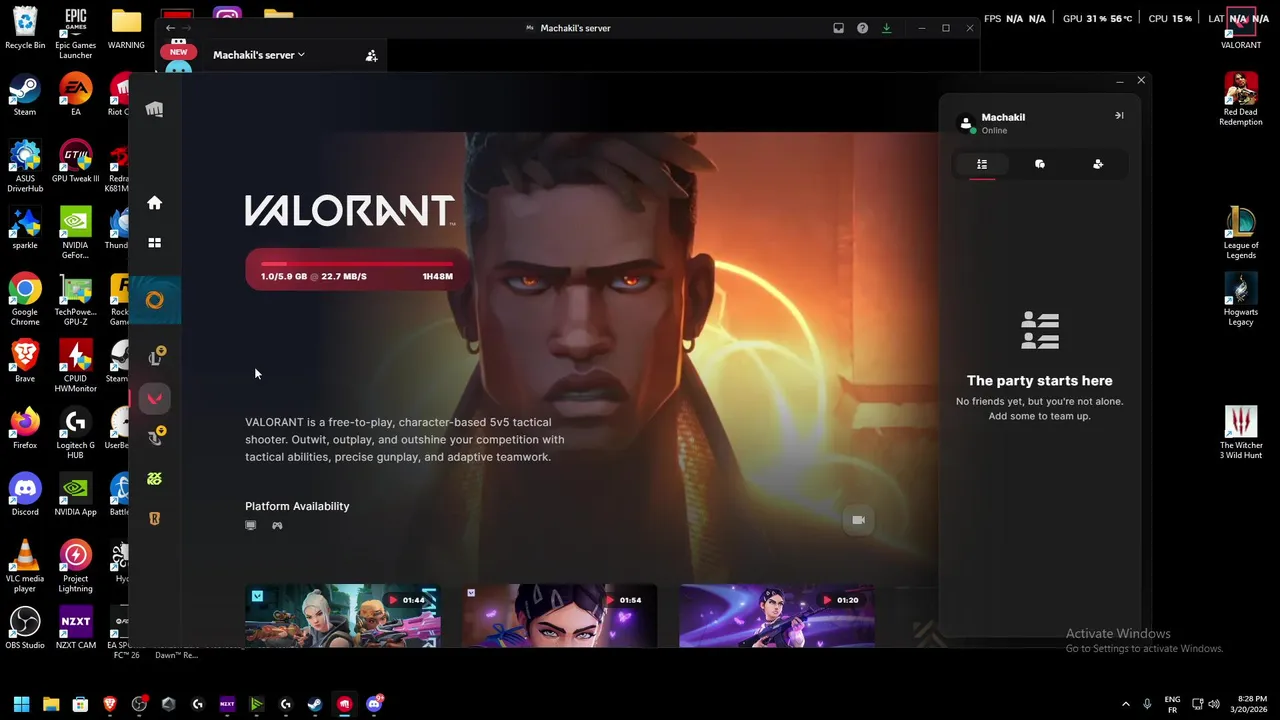Select the CPUID HWMonitor desktop icon
This screenshot has width=1280, height=720.
pyautogui.click(x=76, y=366)
